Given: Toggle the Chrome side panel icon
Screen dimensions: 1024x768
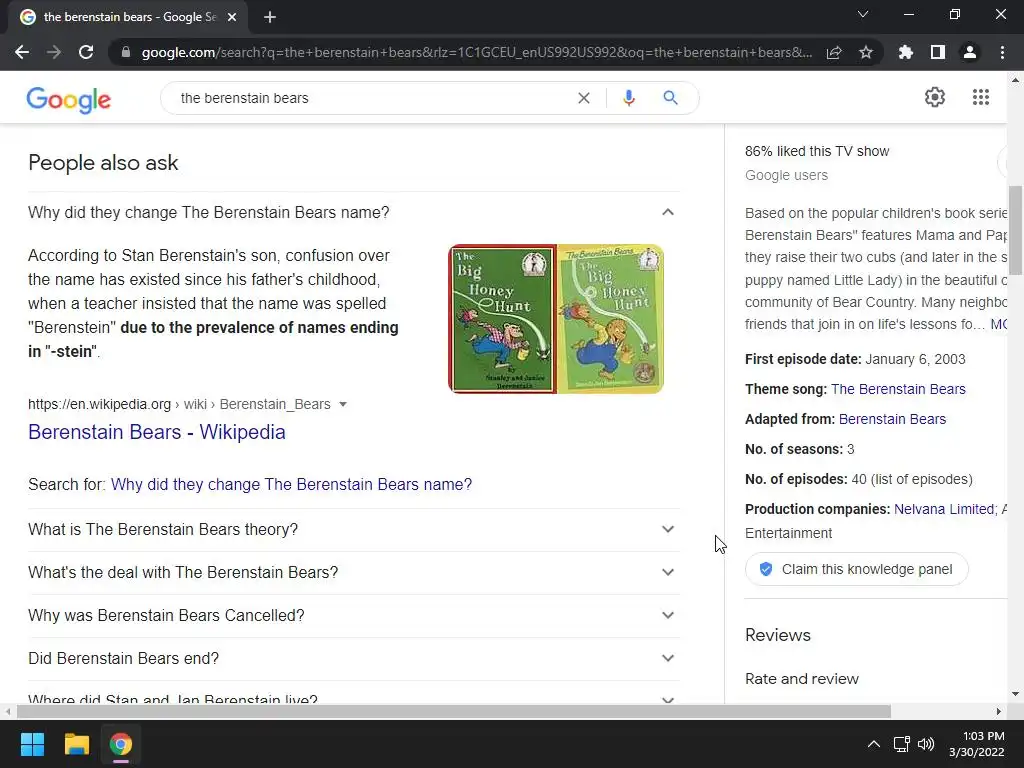Looking at the screenshot, I should (938, 52).
